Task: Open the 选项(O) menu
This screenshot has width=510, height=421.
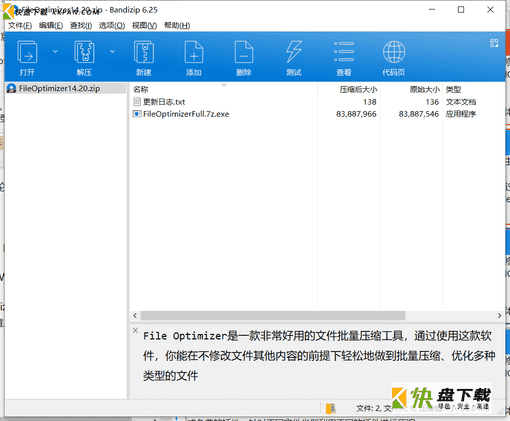Action: [112, 26]
